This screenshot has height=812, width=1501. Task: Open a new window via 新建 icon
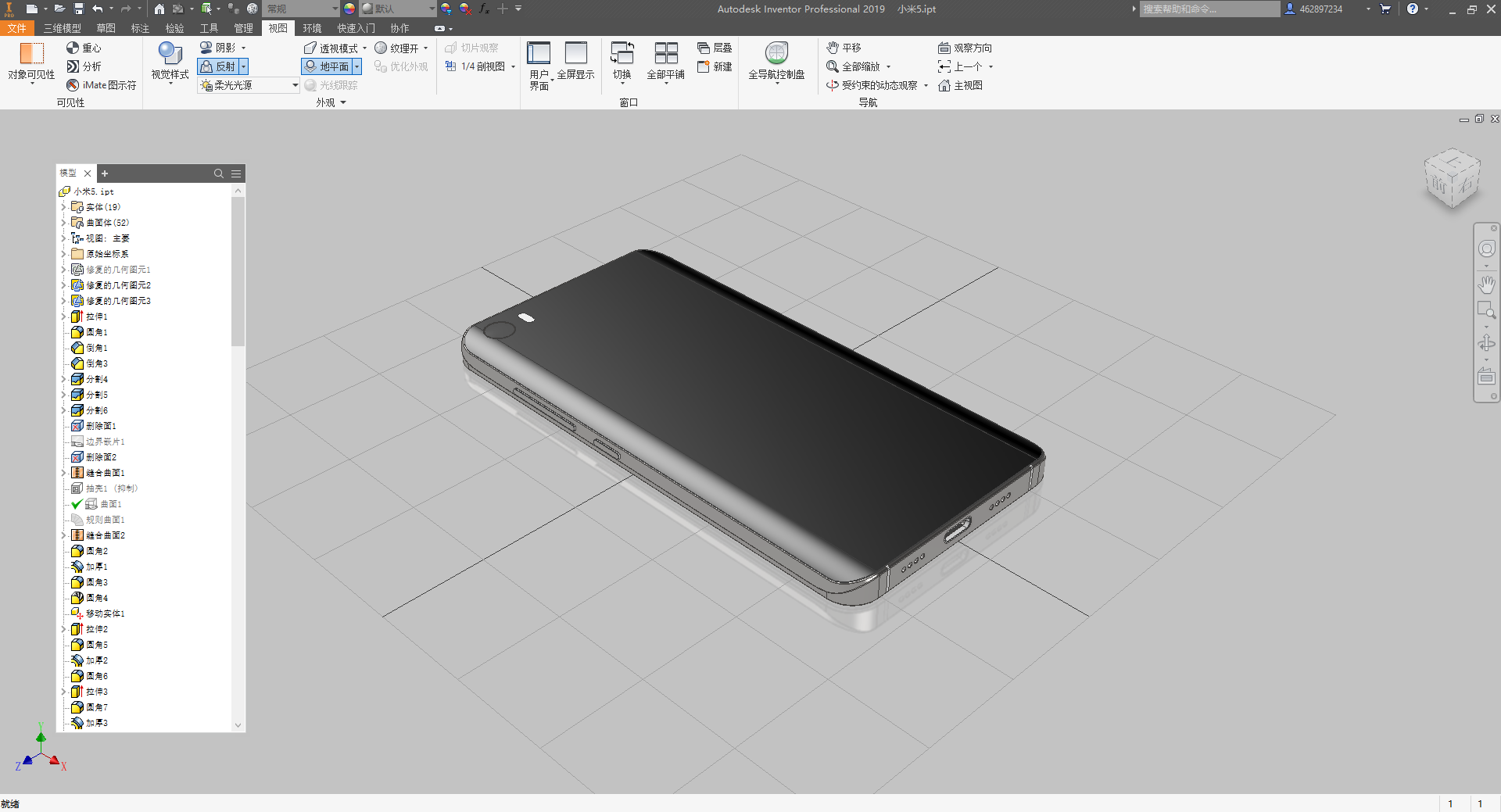point(714,66)
